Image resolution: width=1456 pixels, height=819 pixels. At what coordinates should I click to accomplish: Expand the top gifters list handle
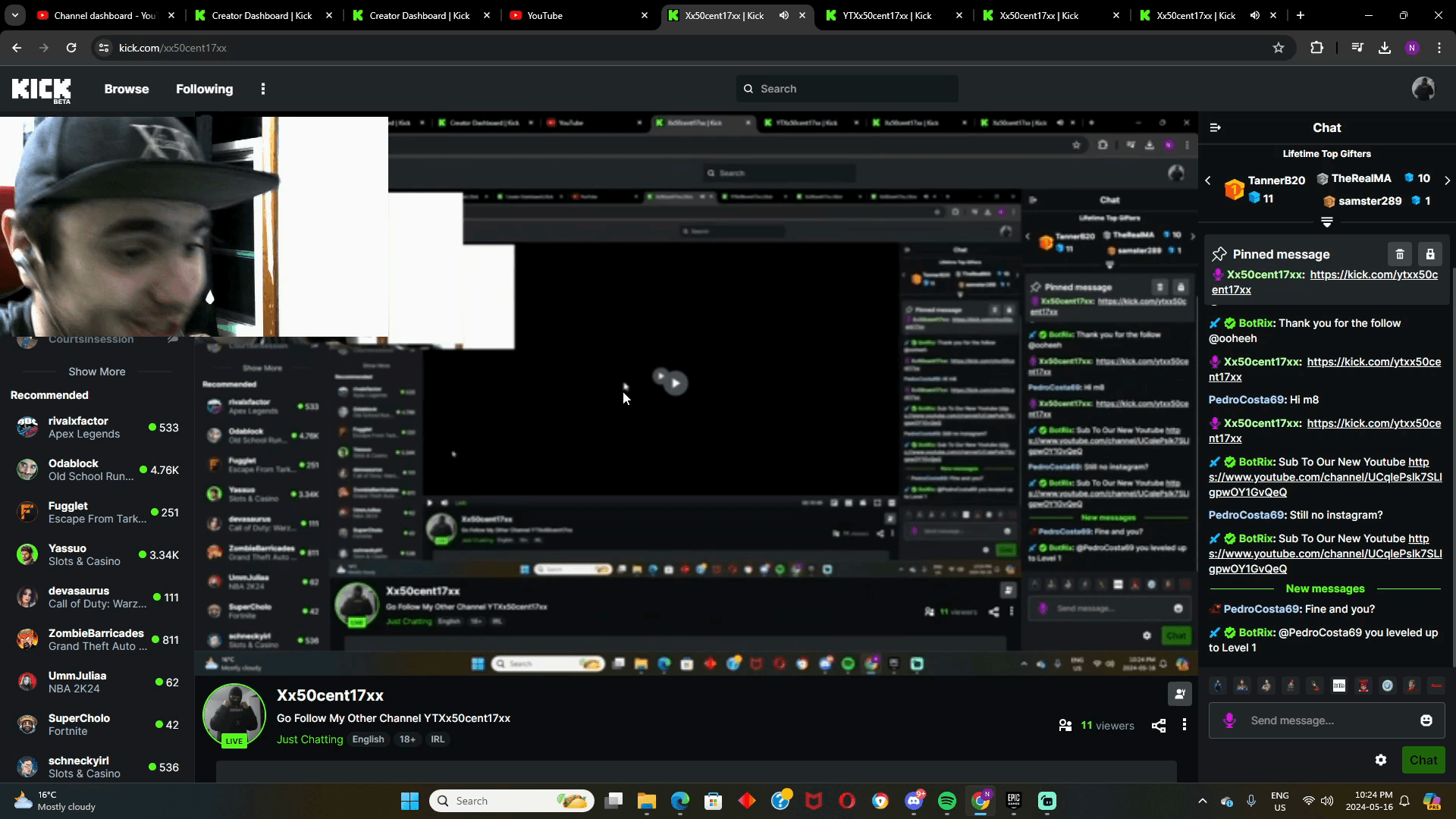click(x=1327, y=222)
